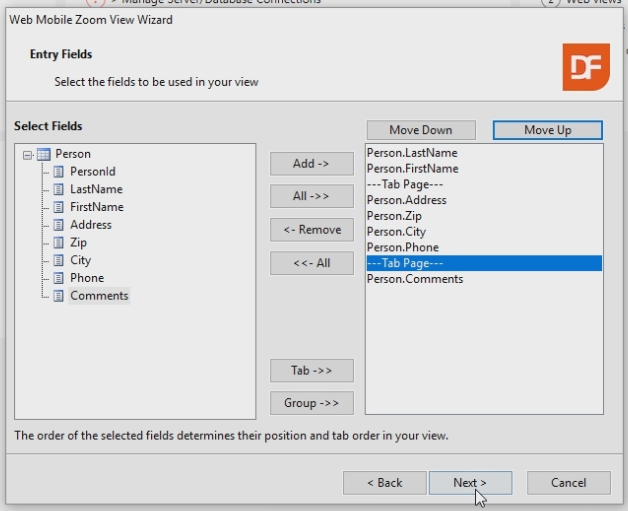Click the Zip field icon in tree
This screenshot has height=511, width=628.
pyautogui.click(x=58, y=243)
